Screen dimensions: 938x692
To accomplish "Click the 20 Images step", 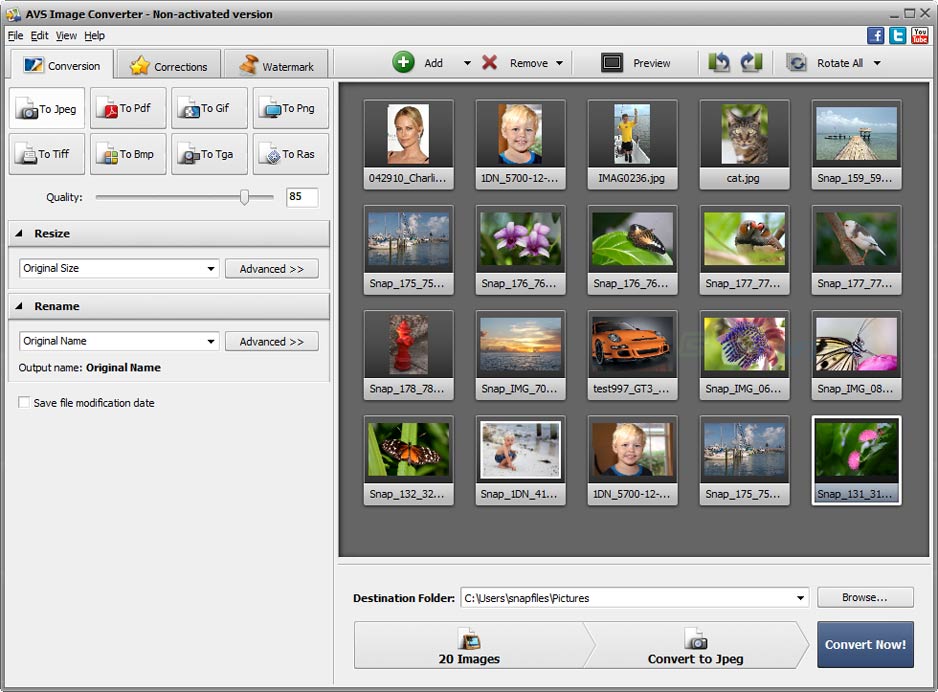I will (x=469, y=645).
